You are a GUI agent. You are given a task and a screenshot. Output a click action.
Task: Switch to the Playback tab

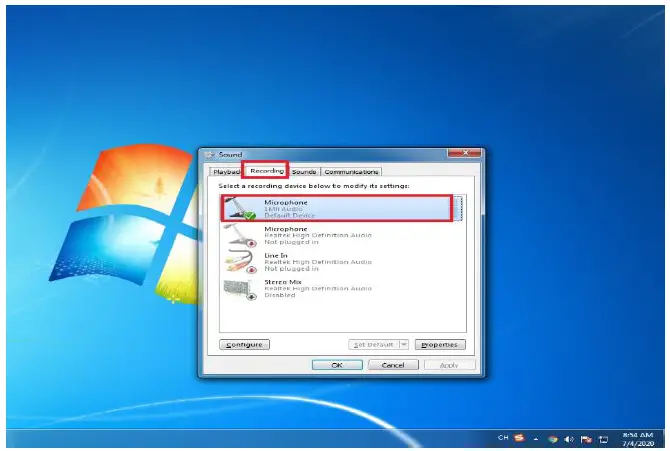coord(225,172)
